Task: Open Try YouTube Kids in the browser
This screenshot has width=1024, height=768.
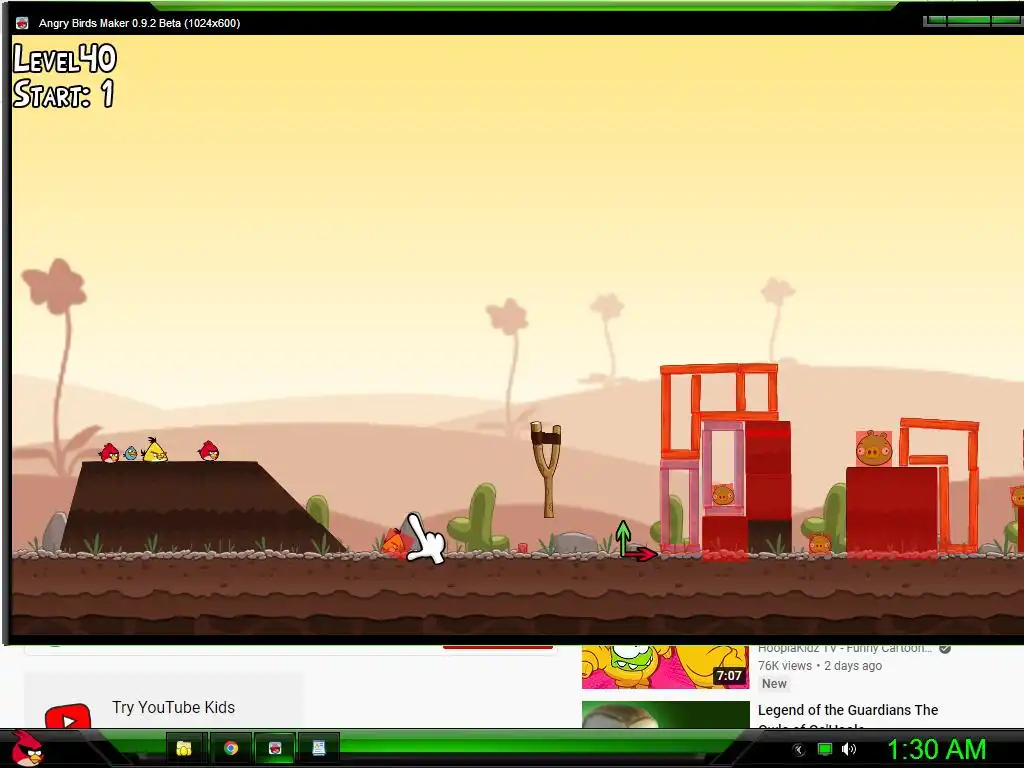Action: (173, 707)
